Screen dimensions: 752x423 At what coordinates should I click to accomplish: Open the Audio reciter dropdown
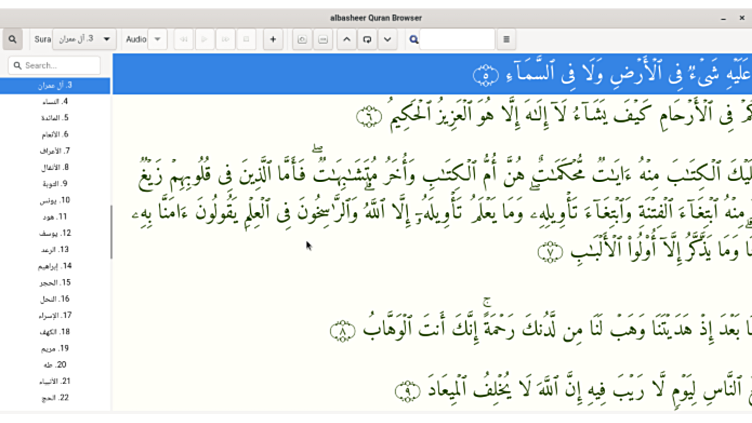157,39
